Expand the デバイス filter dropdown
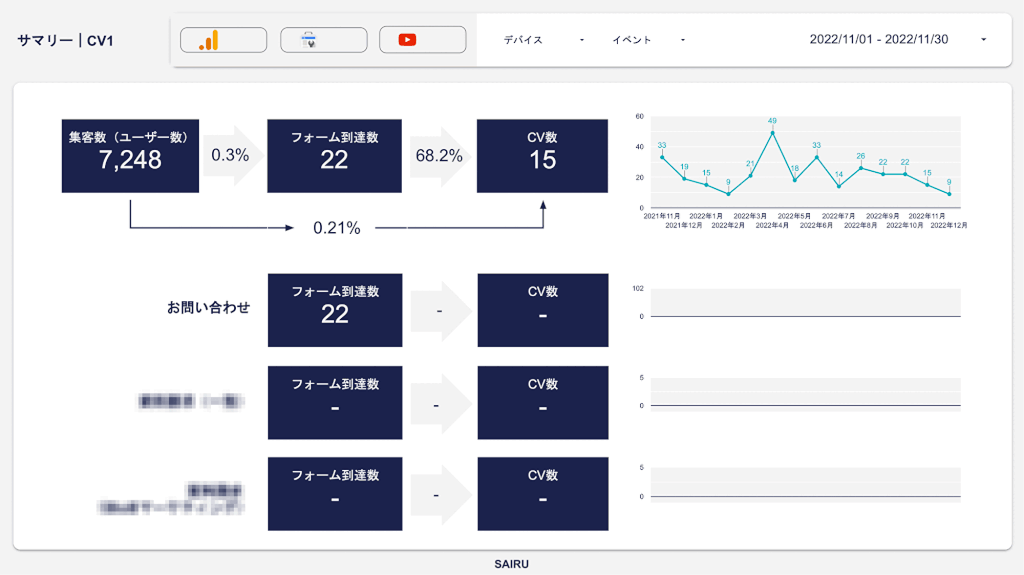Screen dimensions: 1024x575 point(543,40)
